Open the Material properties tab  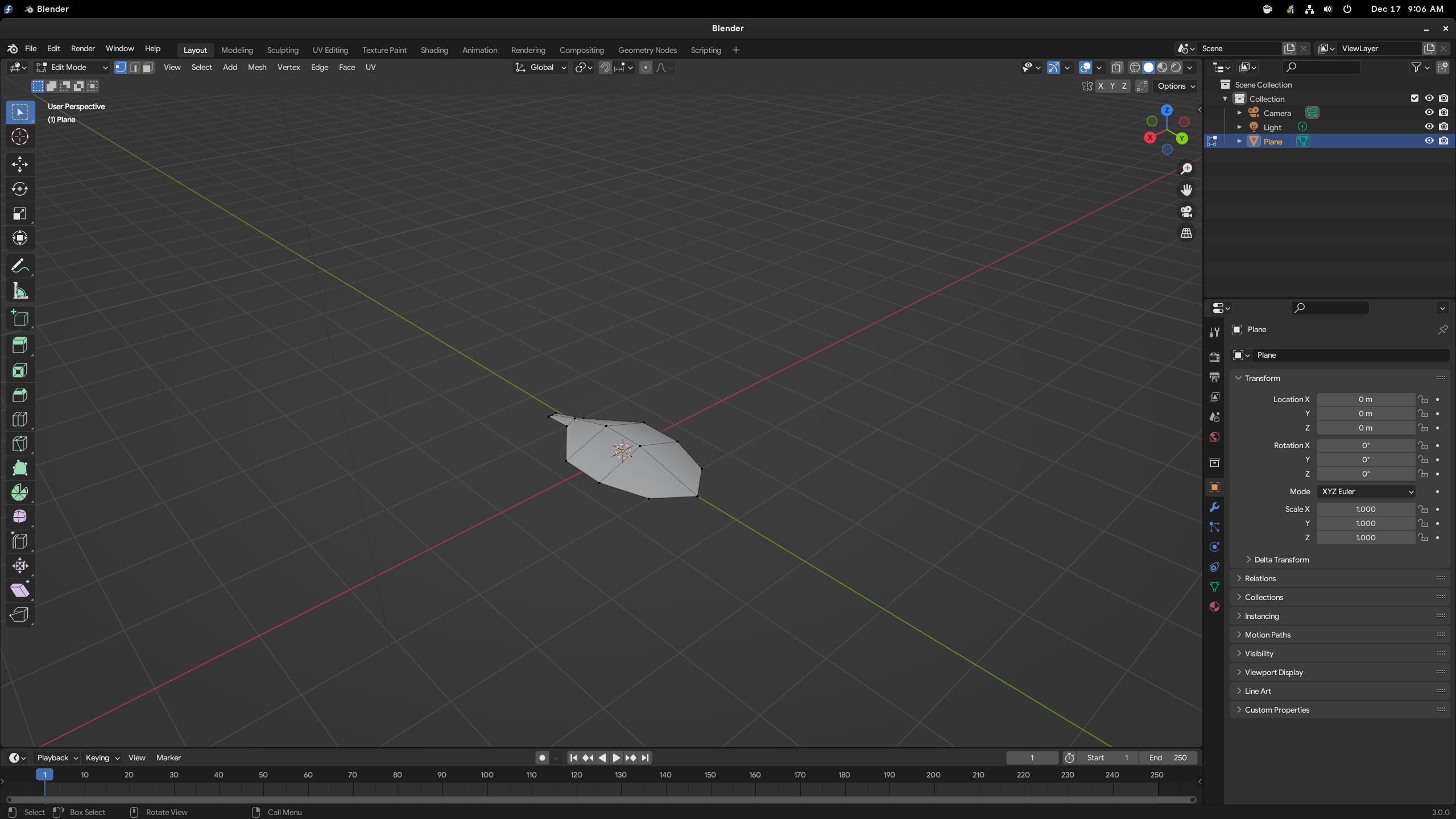click(x=1214, y=606)
